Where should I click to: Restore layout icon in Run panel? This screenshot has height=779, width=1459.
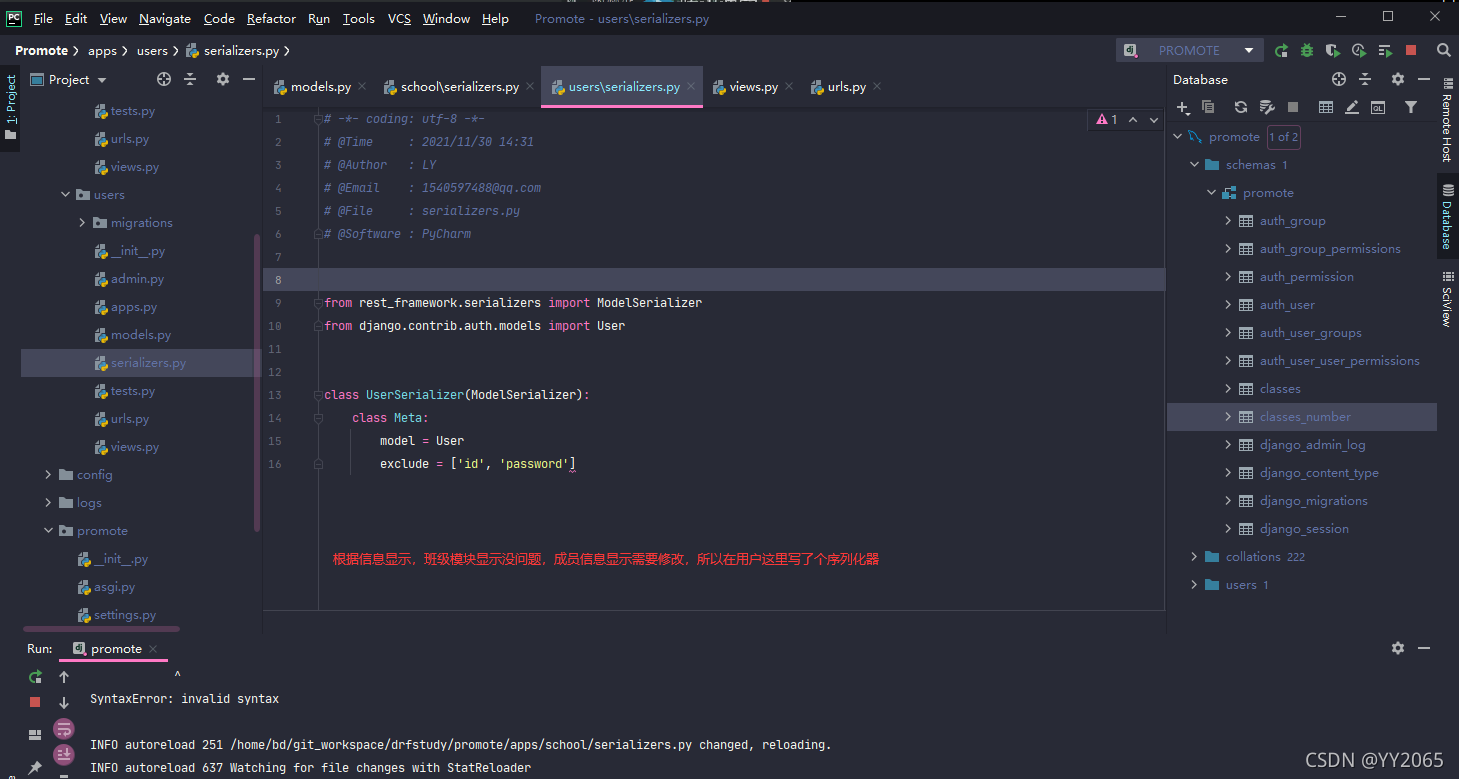pos(35,735)
